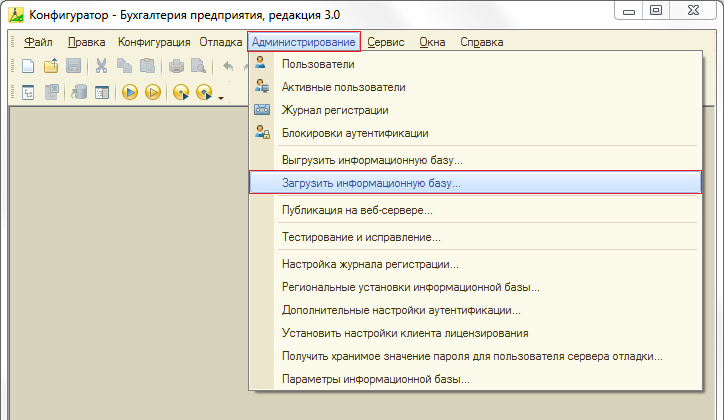Choose Выгрузить информационную базу
The image size is (724, 420).
476,160
